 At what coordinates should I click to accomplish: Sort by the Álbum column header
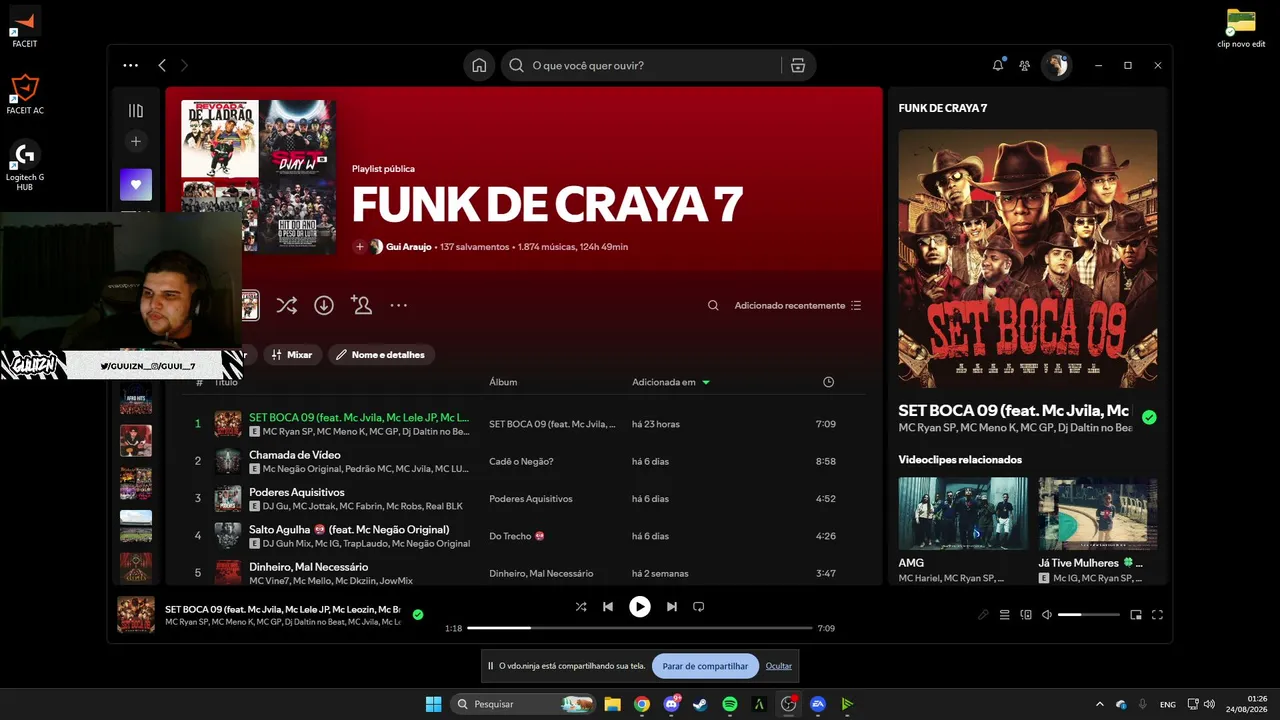(503, 382)
